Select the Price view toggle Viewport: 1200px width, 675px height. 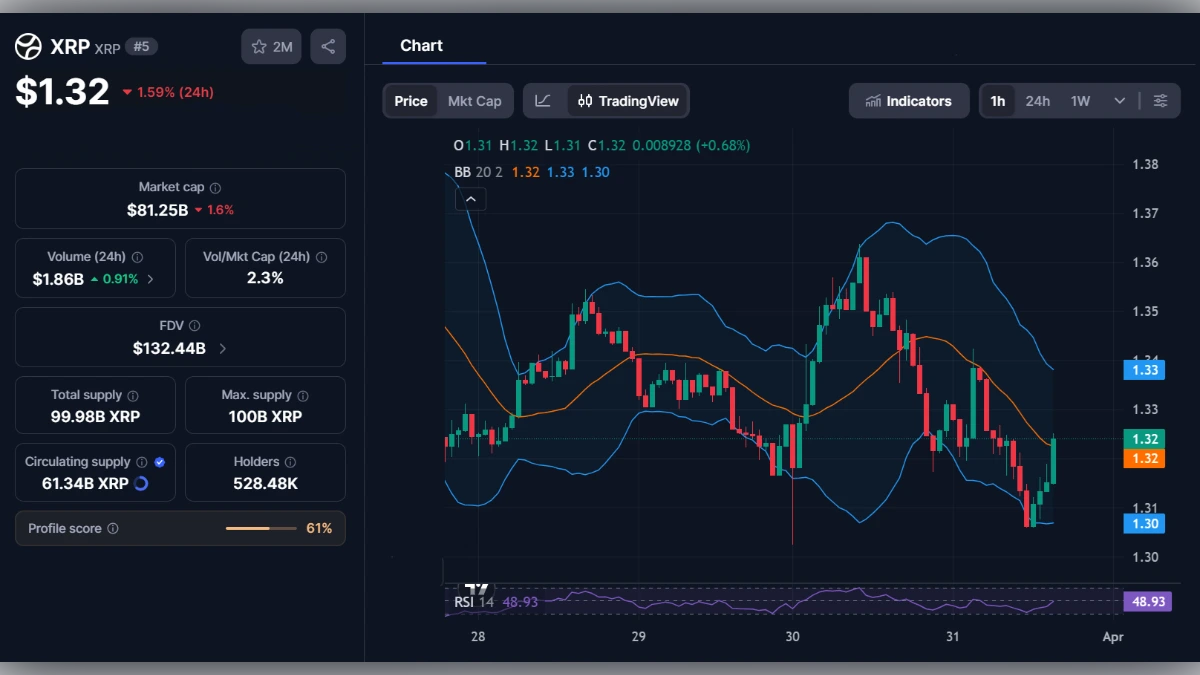[410, 100]
